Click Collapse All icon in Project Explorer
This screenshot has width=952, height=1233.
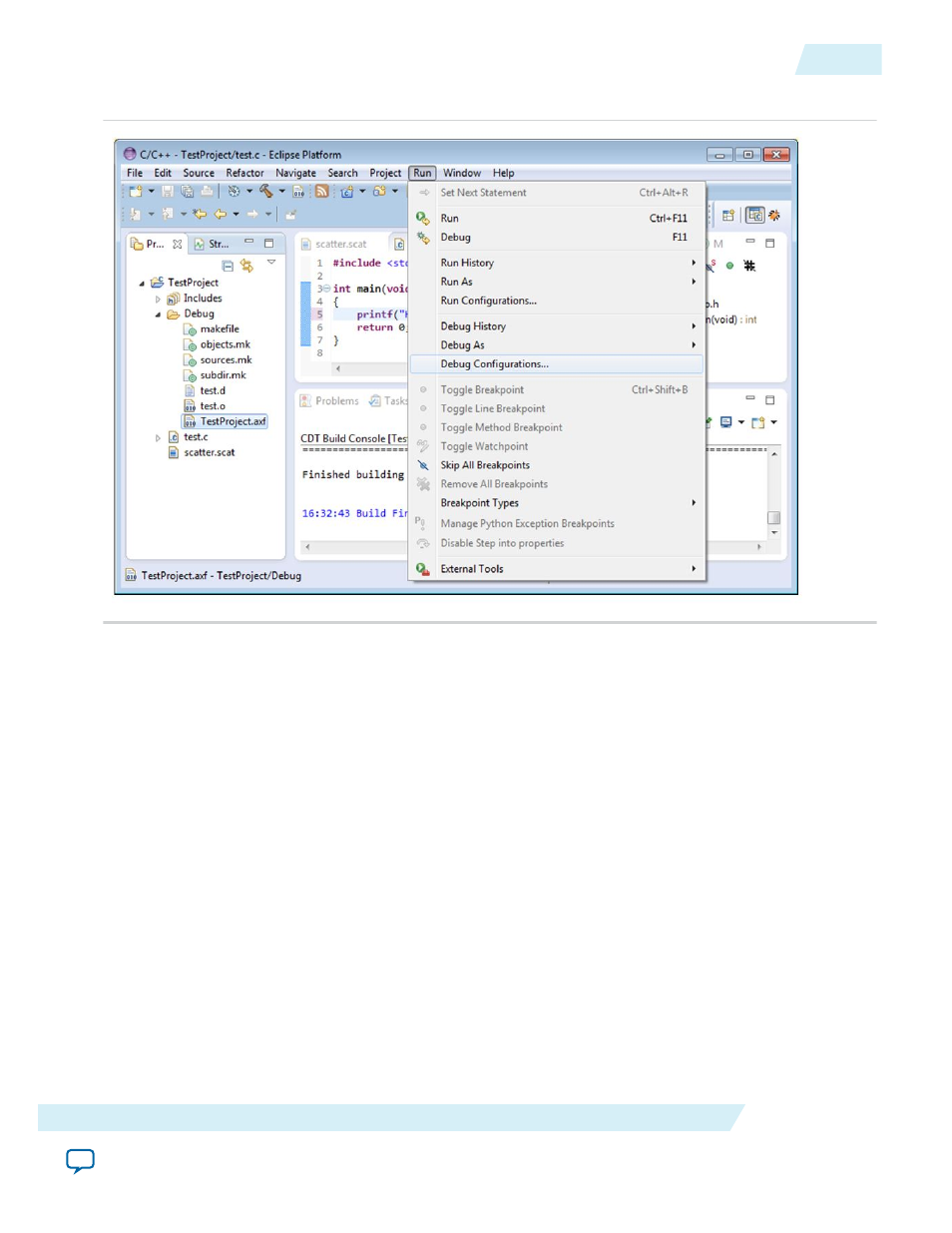click(228, 266)
